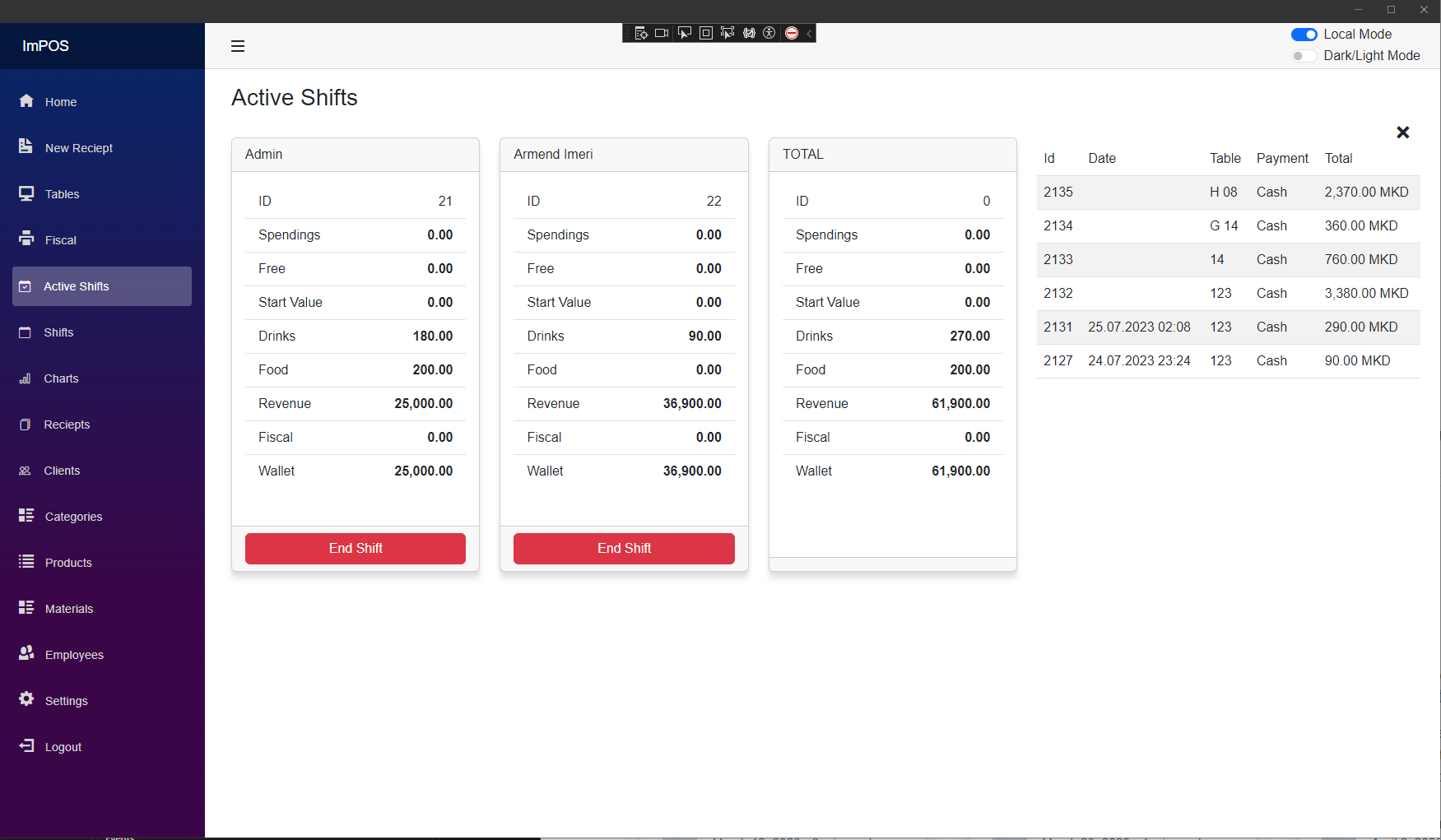
Task: Click the Date column header
Action: 1102,159
